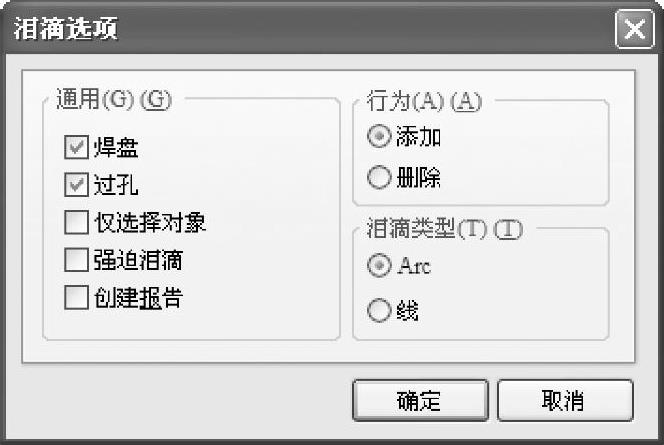Viewport: 664px width, 445px height.
Task: Check the 创建报告 box
Action: click(x=76, y=297)
